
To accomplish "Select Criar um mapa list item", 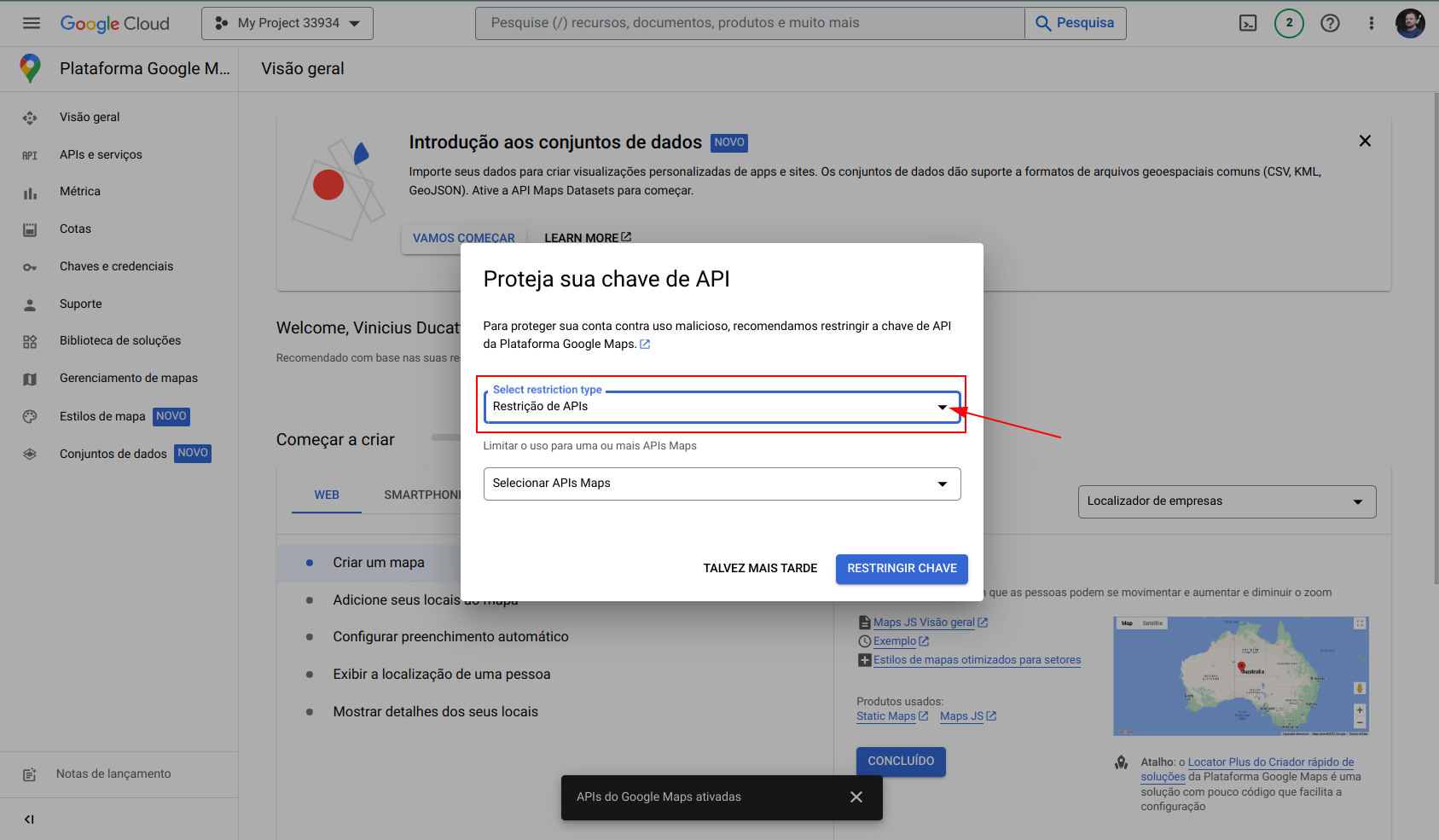I will 379,563.
